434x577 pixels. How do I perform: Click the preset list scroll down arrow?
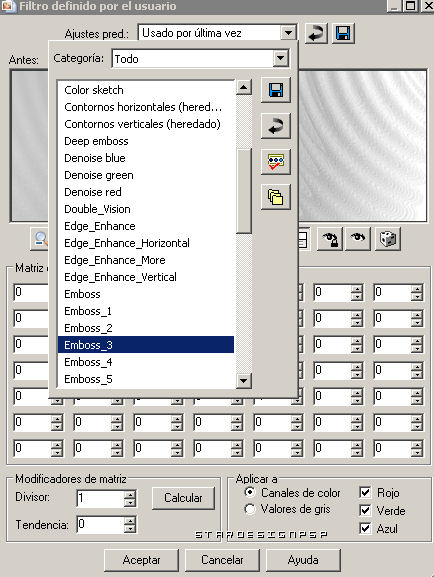click(x=244, y=380)
